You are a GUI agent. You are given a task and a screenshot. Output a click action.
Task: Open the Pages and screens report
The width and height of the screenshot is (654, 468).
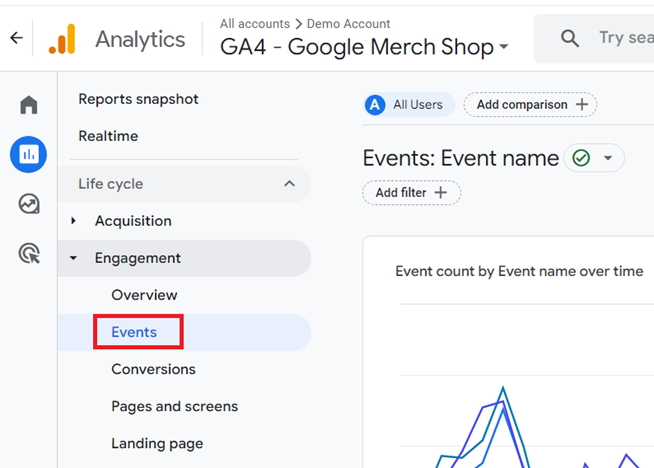click(174, 406)
